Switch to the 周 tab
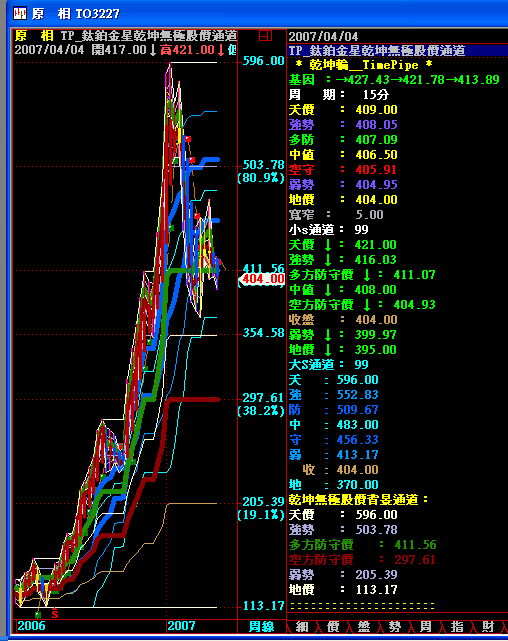Image resolution: width=508 pixels, height=641 pixels. point(426,626)
